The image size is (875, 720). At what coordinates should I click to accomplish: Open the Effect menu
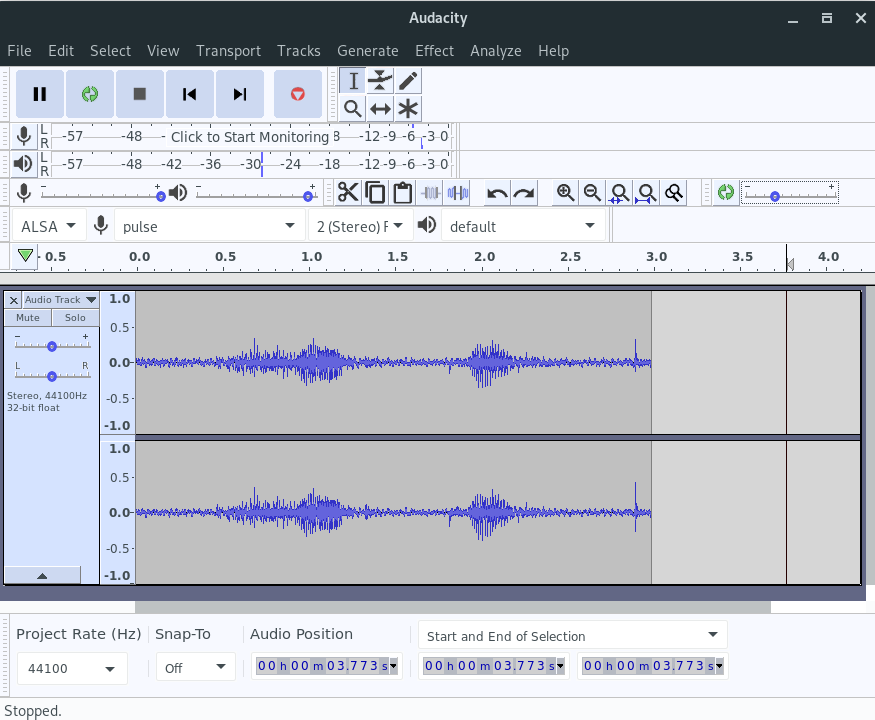click(x=434, y=51)
